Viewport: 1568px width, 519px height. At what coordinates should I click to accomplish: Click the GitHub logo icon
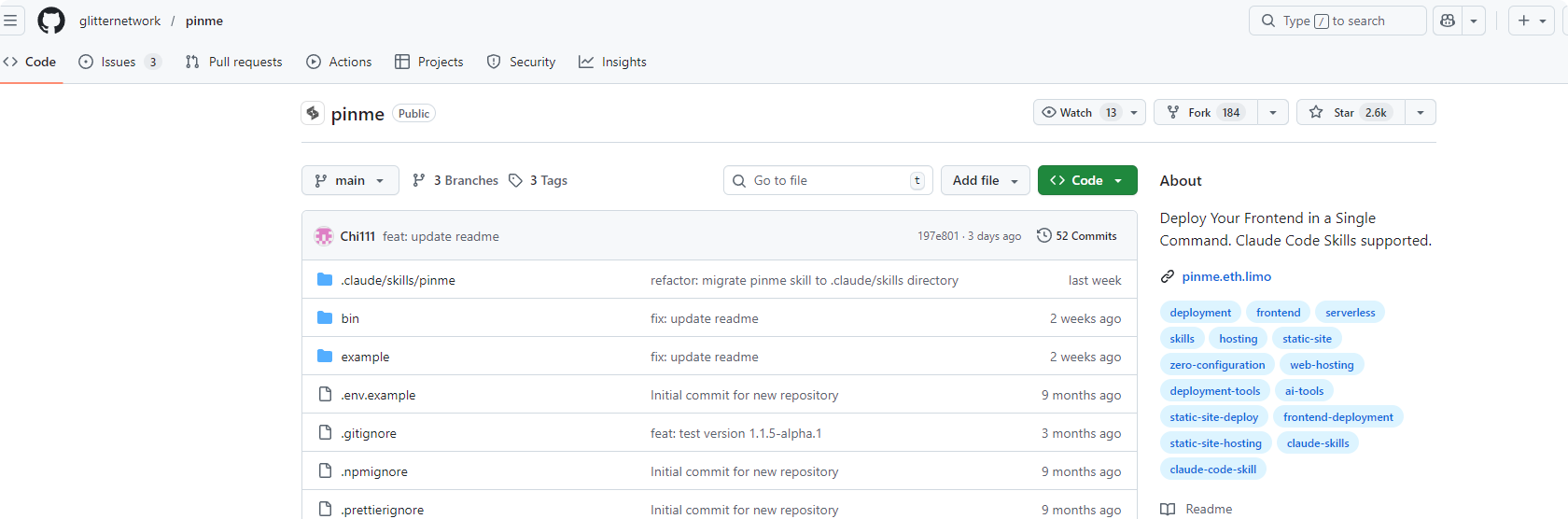point(51,21)
